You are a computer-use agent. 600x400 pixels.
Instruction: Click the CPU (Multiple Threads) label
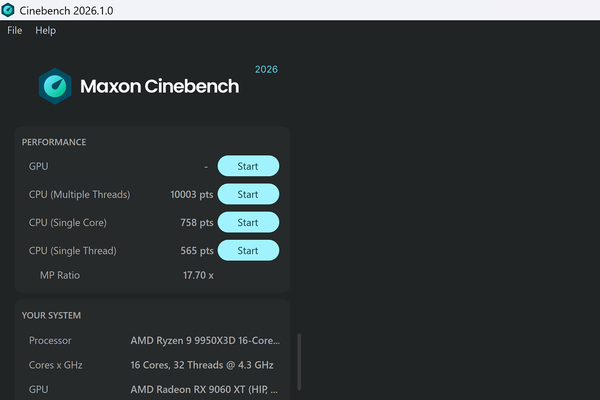80,194
